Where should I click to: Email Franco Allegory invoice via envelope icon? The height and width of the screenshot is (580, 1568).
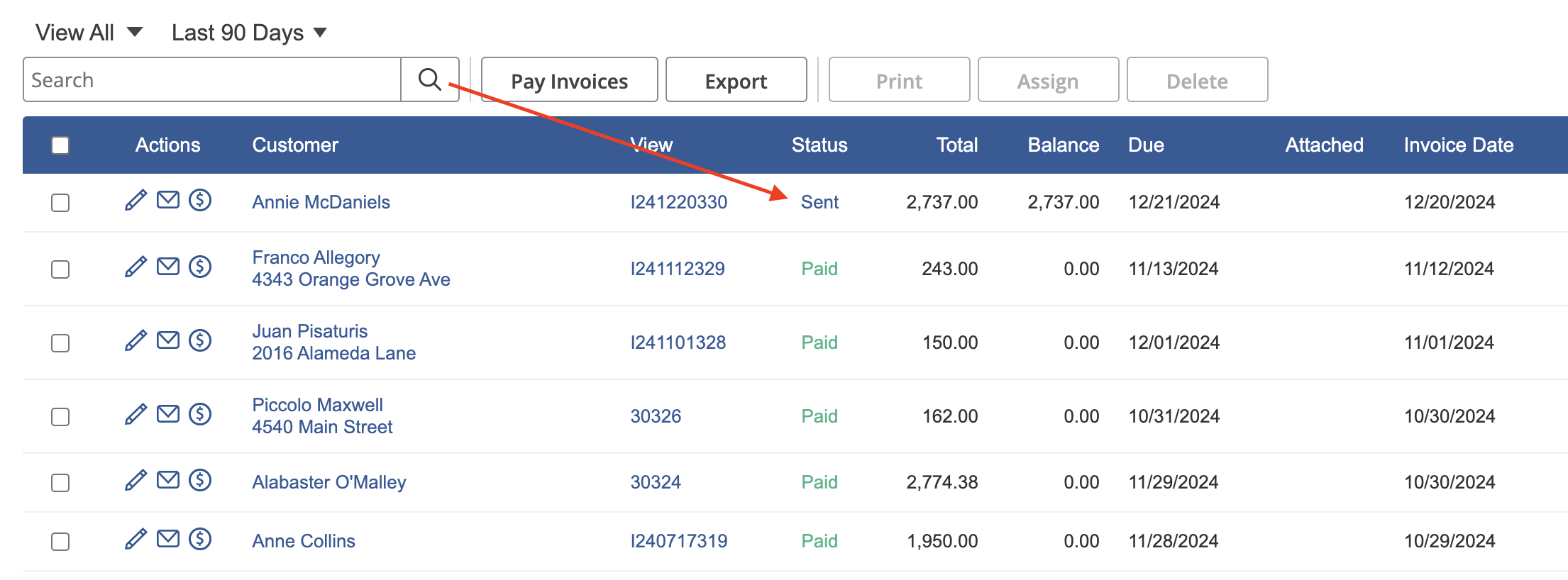[x=168, y=267]
